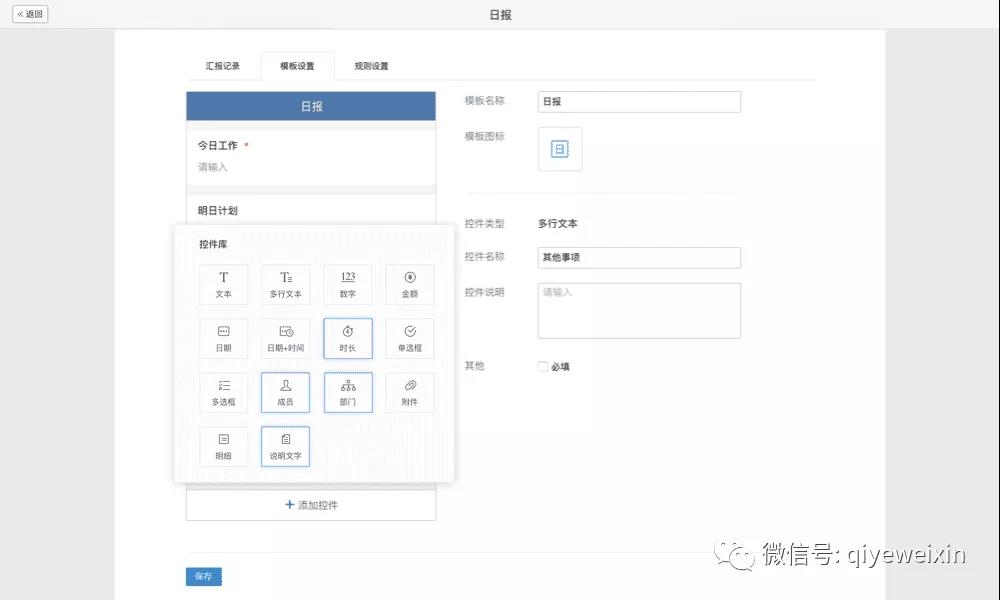Viewport: 1000px width, 600px height.
Task: Click the 返回 back button
Action: [30, 14]
